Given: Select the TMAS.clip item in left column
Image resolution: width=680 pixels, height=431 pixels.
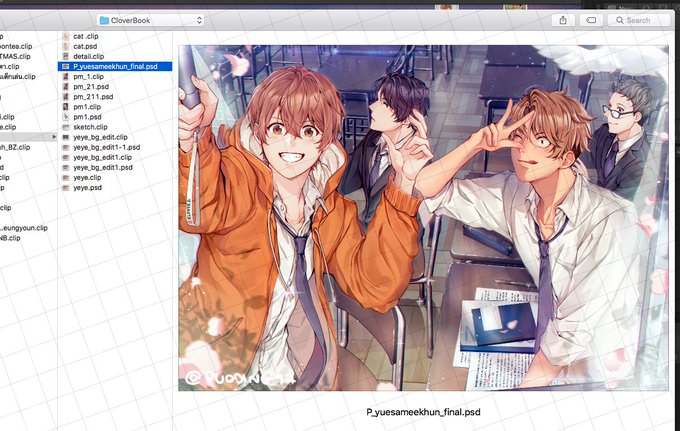Looking at the screenshot, I should (x=15, y=56).
